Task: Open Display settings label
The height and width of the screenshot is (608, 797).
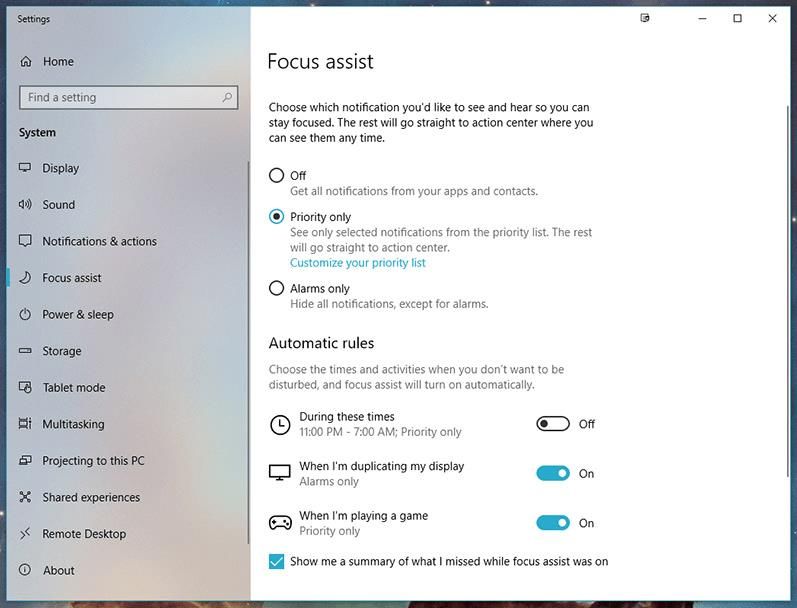Action: pos(60,168)
